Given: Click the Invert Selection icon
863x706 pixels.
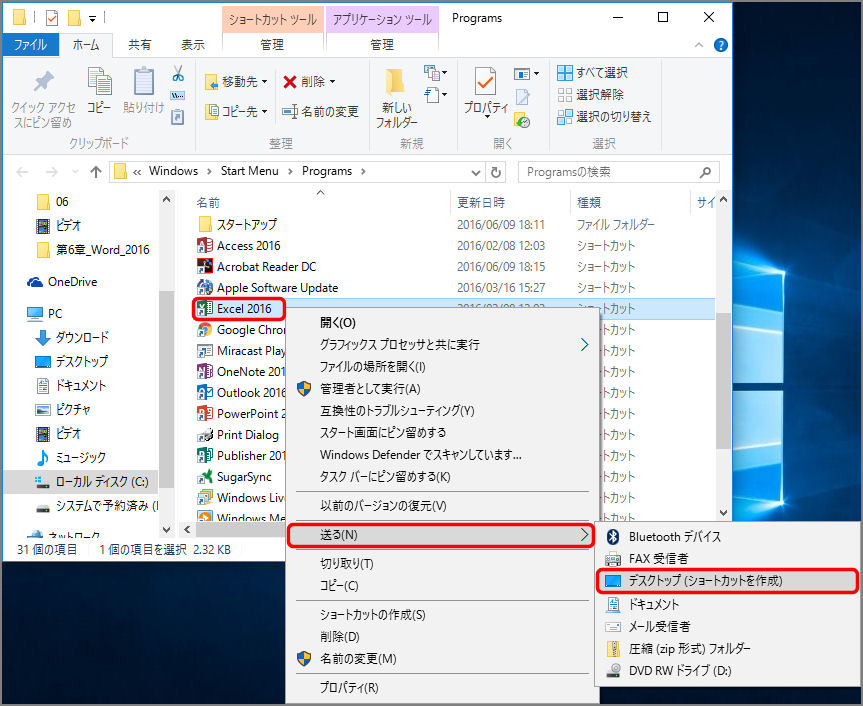Looking at the screenshot, I should [565, 117].
